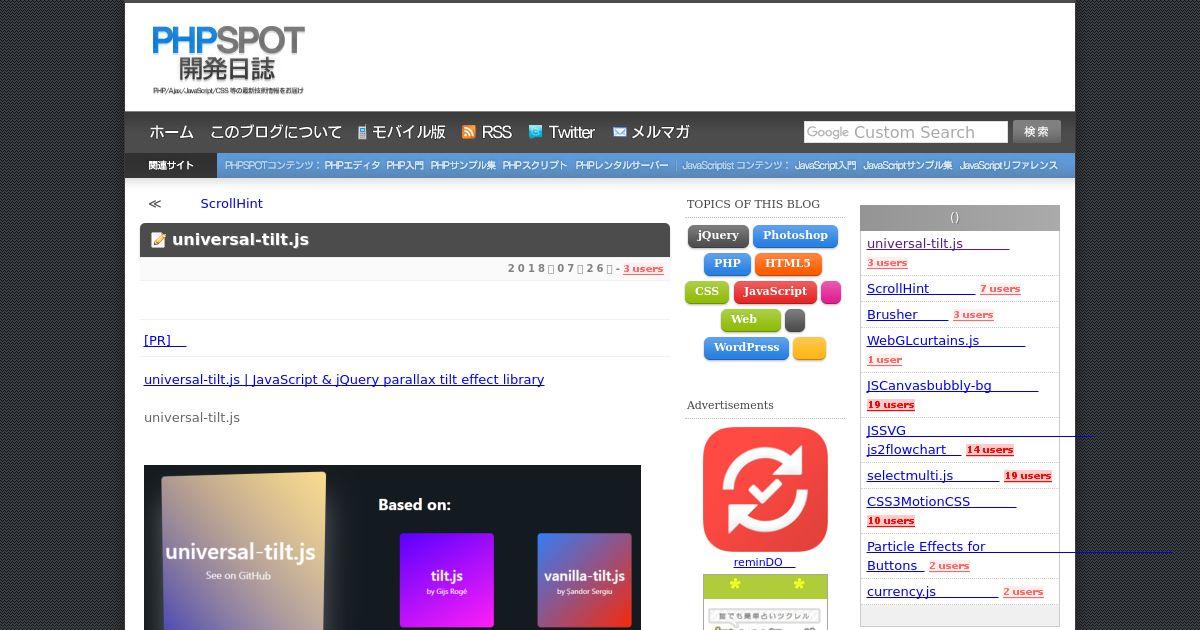
Task: Open PHPレンタルサーバー link
Action: click(x=622, y=166)
